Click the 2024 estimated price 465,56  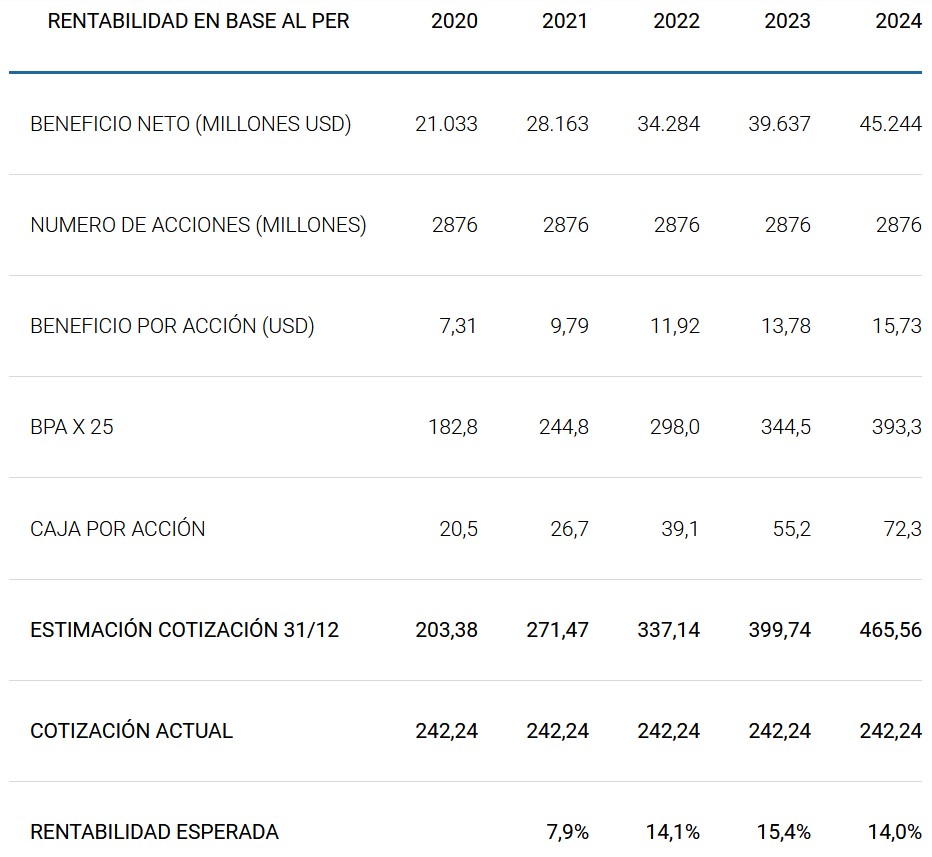point(890,630)
